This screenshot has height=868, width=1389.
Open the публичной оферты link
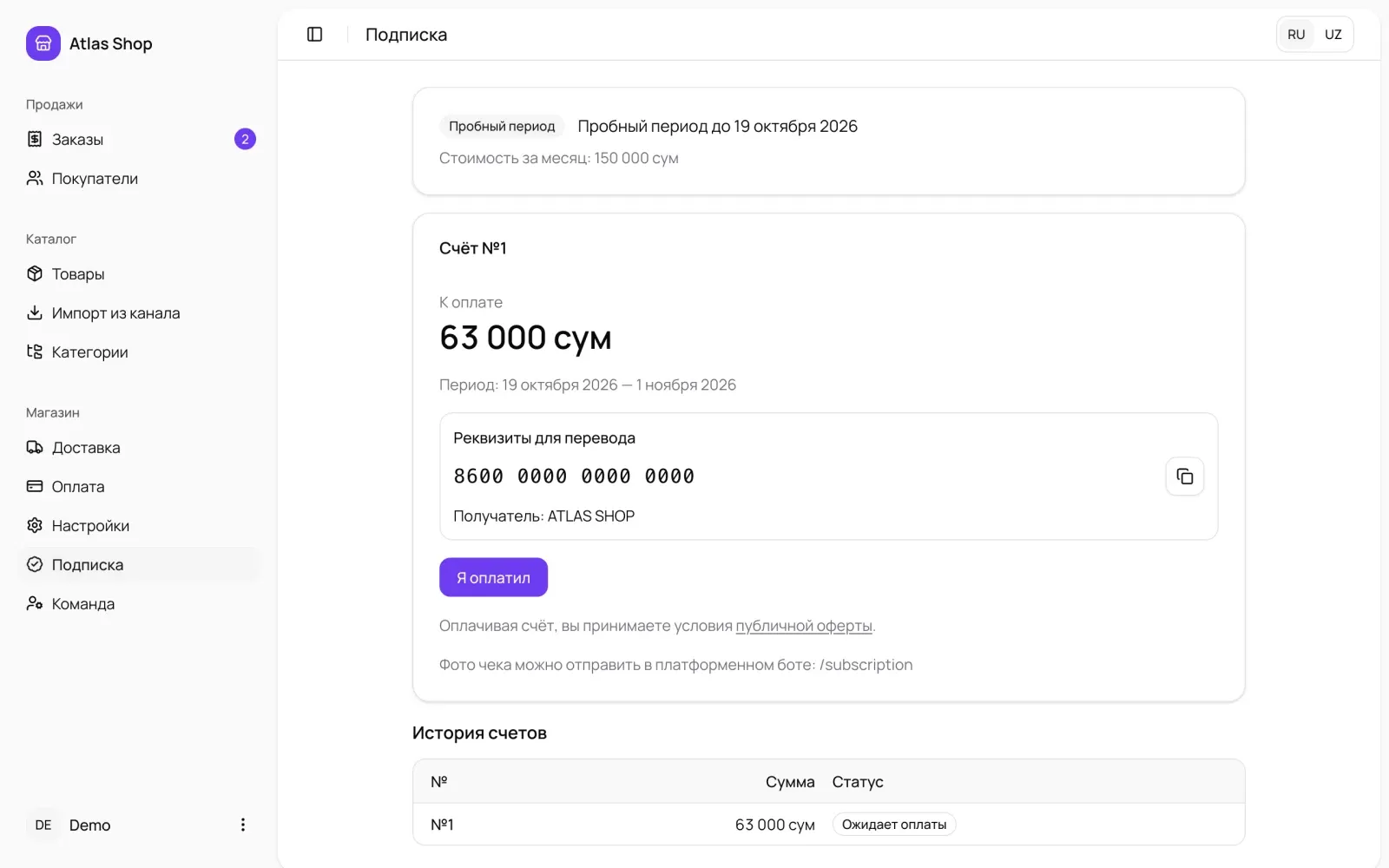(x=804, y=626)
